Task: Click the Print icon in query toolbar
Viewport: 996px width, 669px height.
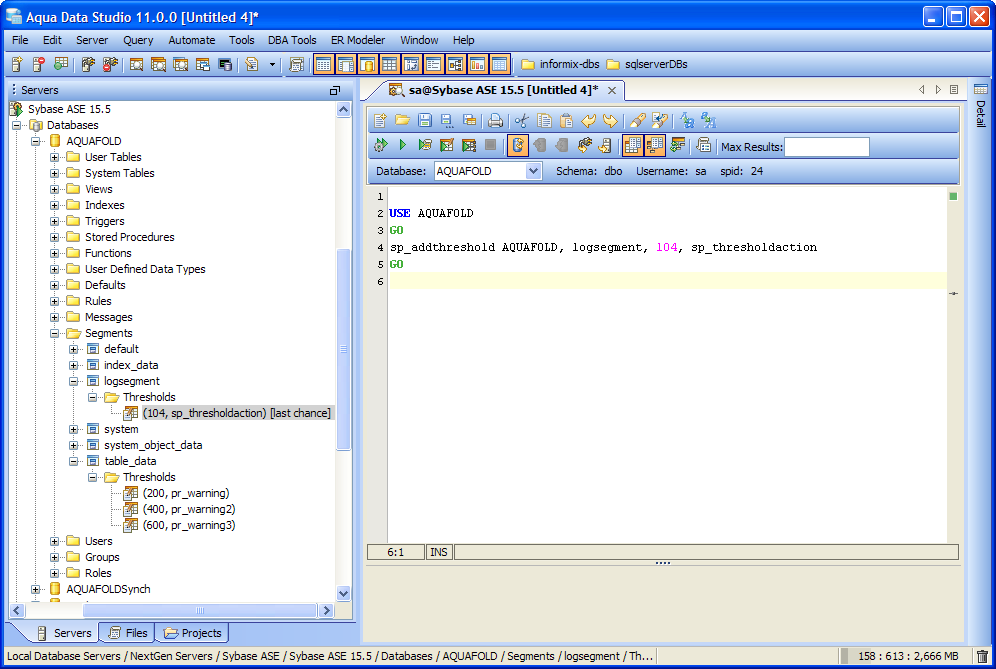Action: [x=495, y=120]
